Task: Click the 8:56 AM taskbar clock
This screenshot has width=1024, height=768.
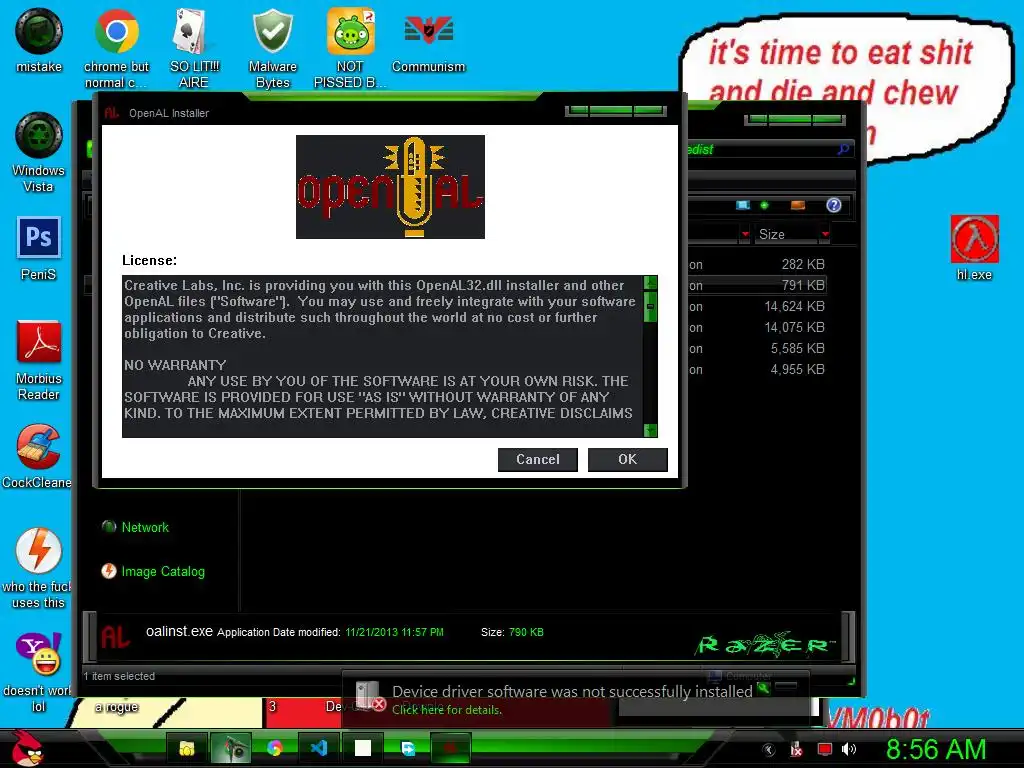Action: coord(936,749)
